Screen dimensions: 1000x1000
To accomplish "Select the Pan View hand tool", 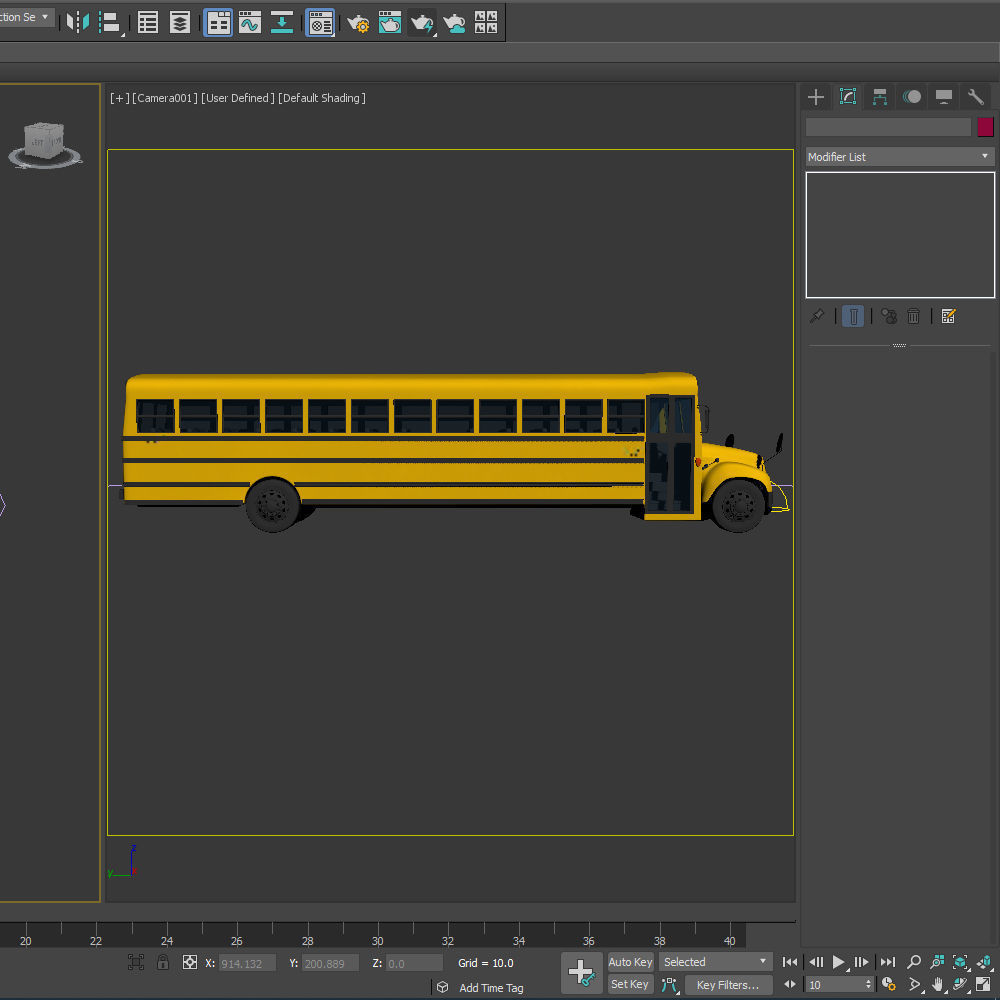I will [937, 985].
